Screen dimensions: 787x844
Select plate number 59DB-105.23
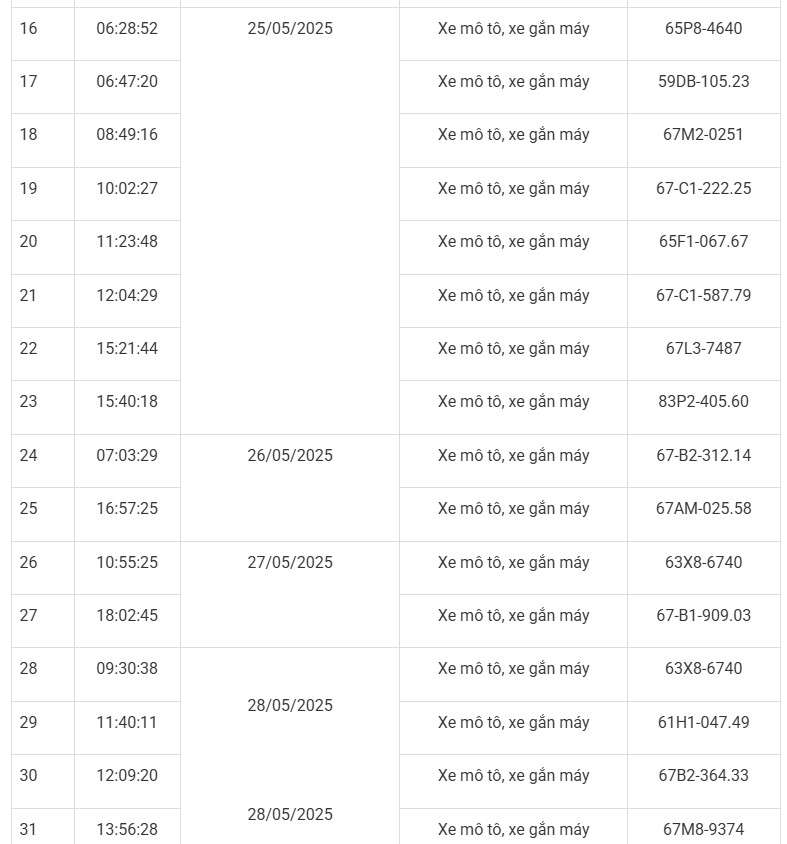pos(703,82)
